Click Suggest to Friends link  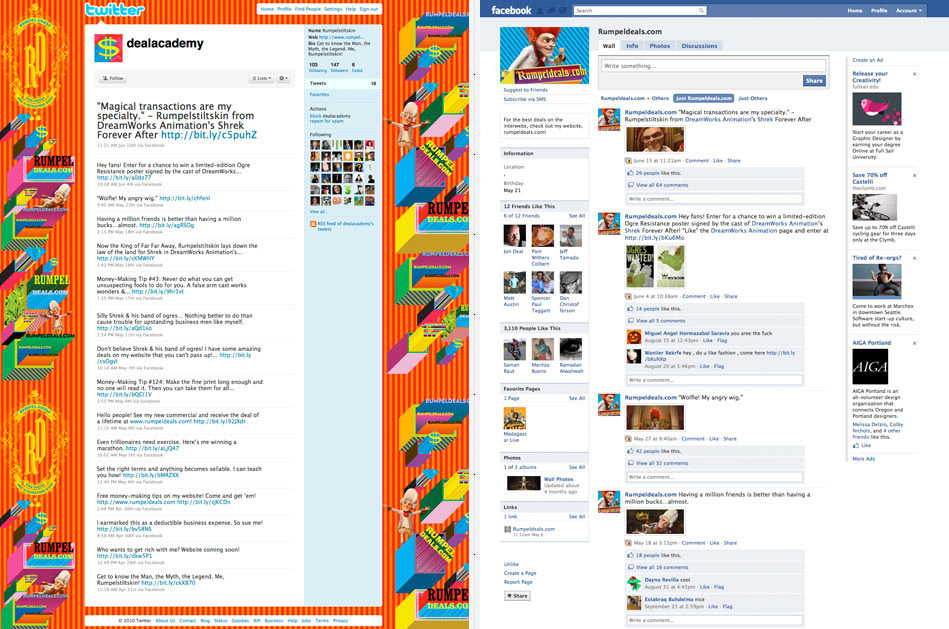[x=525, y=90]
